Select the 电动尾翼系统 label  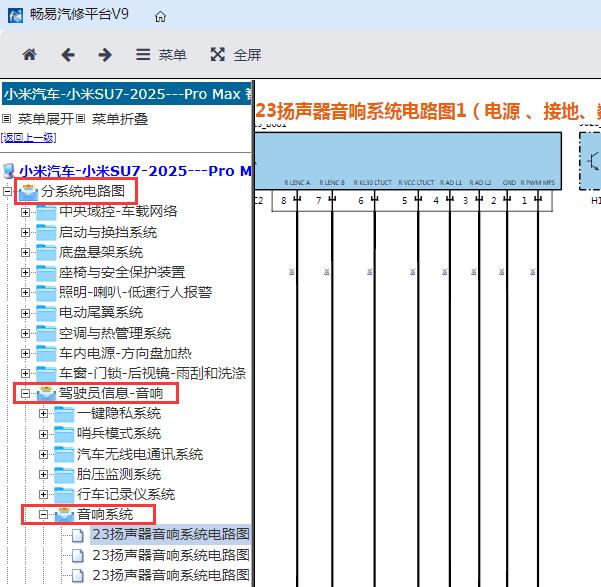click(101, 312)
